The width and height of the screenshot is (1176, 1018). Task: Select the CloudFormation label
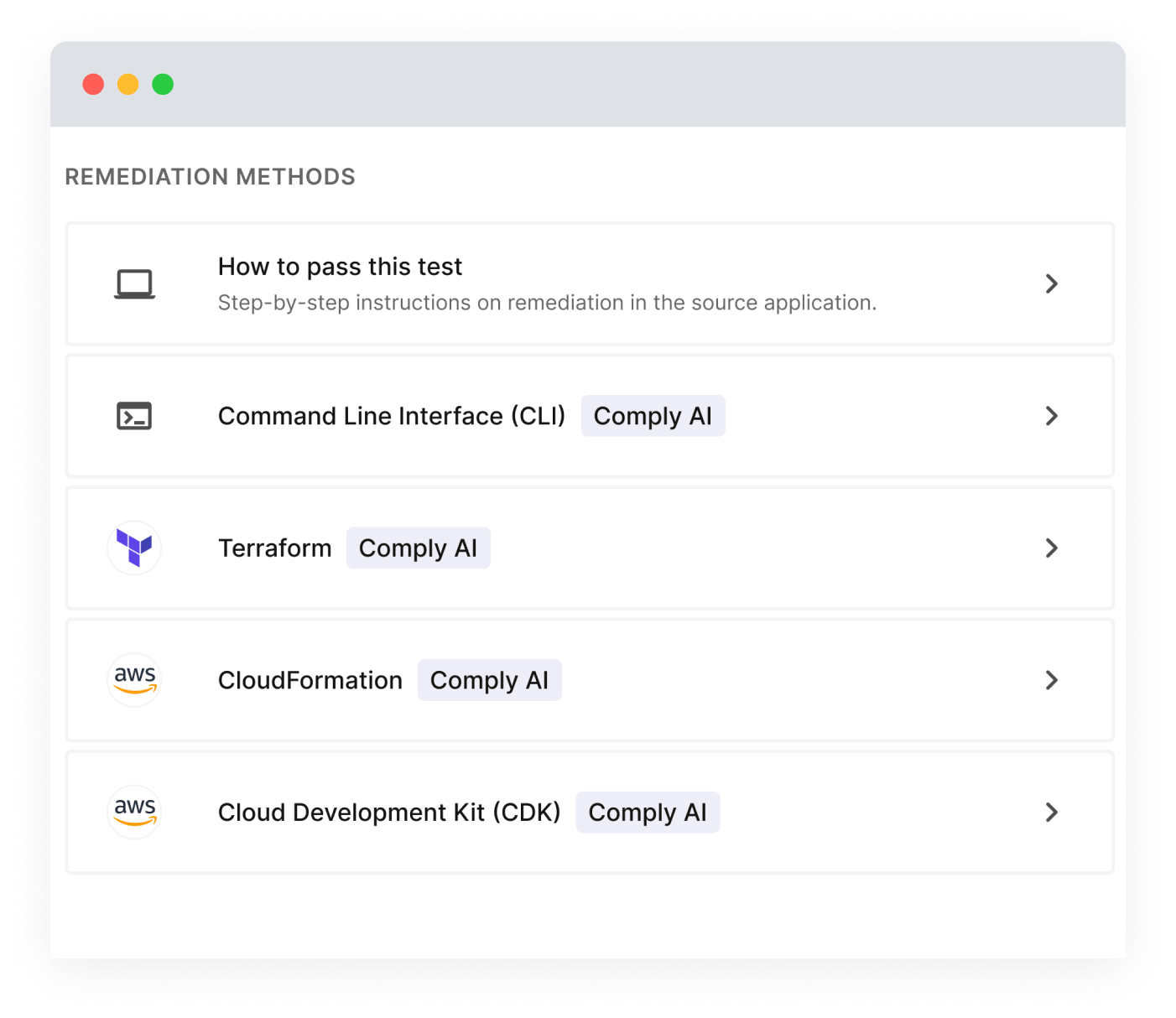pyautogui.click(x=310, y=680)
